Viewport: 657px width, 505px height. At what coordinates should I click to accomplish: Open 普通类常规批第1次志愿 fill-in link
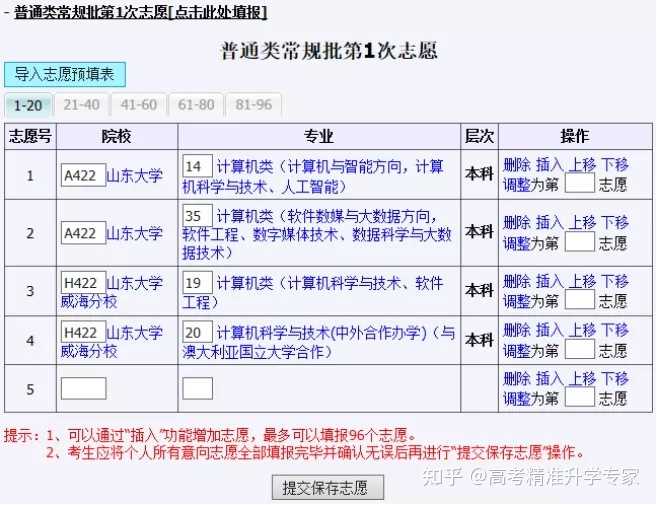[140, 12]
